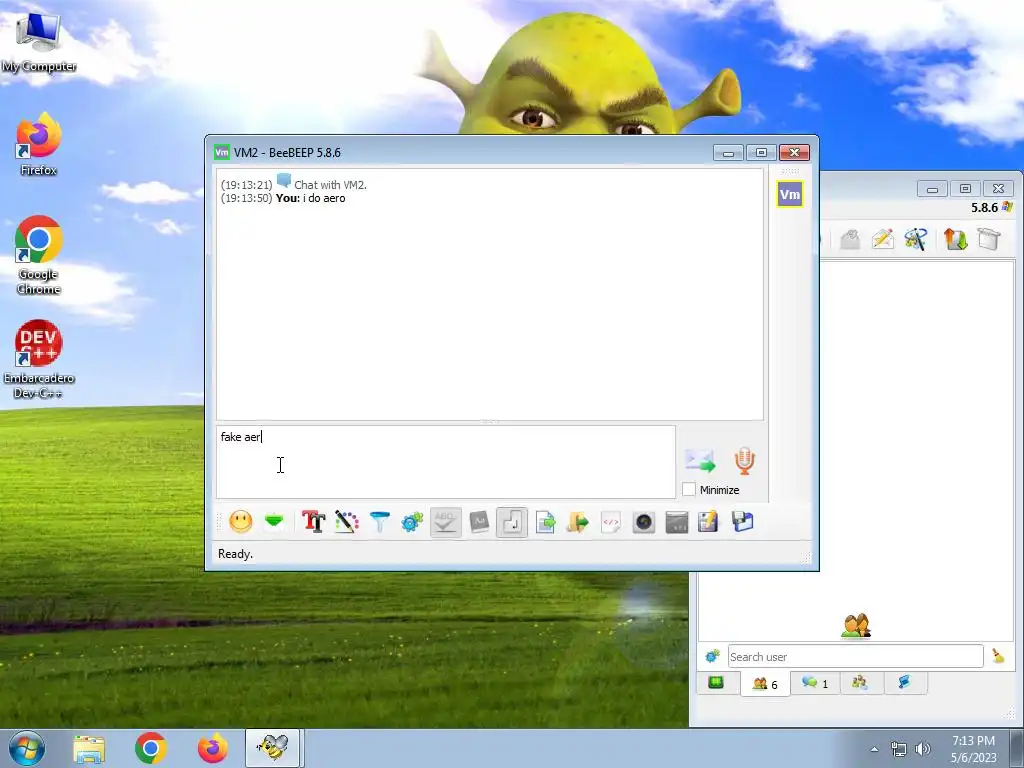Screen dimensions: 1024x768
Task: Click in the message text box
Action: click(x=446, y=462)
